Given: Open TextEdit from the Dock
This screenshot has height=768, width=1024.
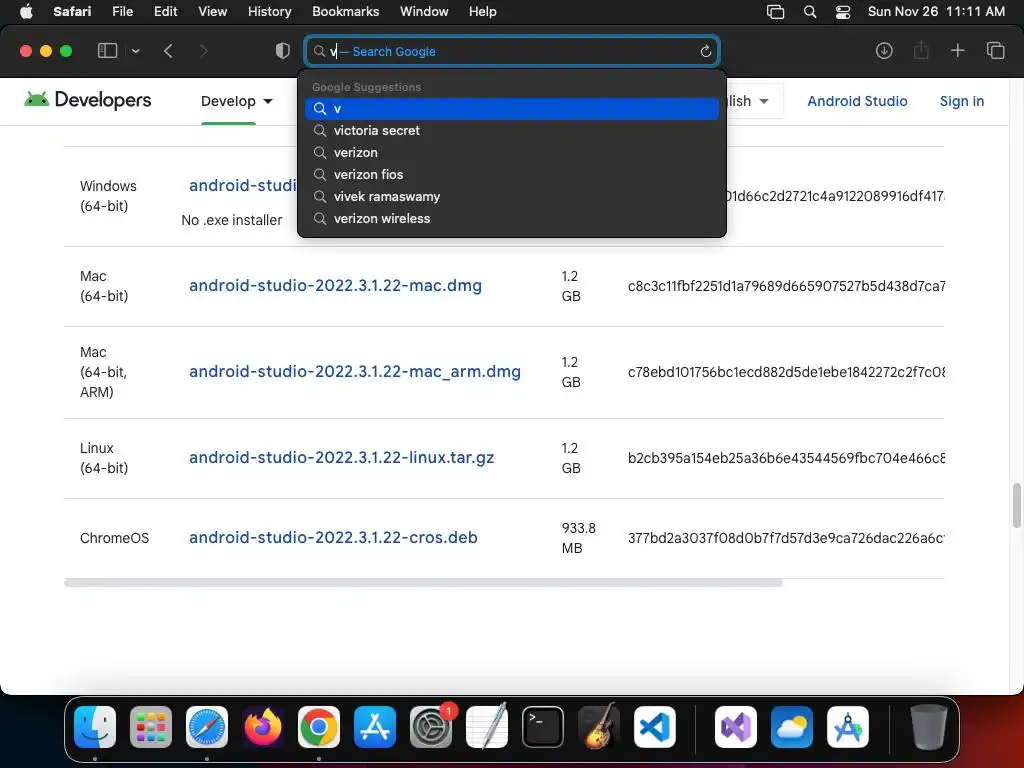Looking at the screenshot, I should click(x=487, y=727).
